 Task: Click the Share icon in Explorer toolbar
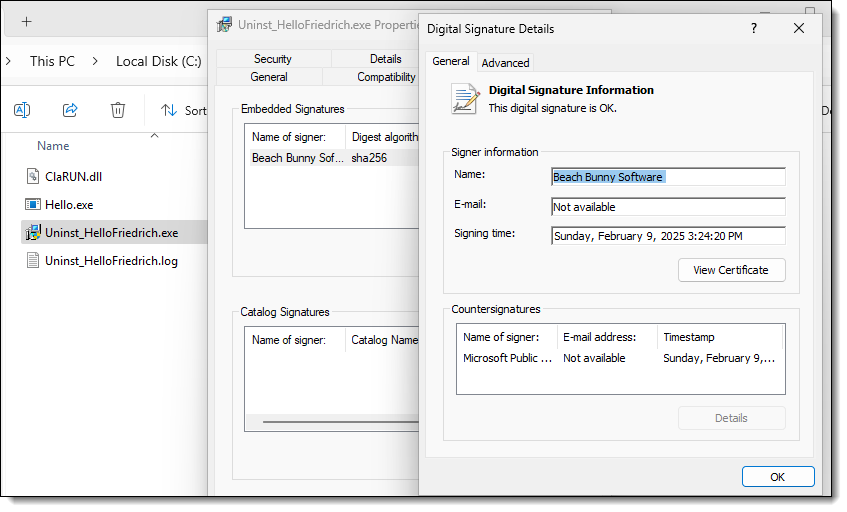pos(70,110)
